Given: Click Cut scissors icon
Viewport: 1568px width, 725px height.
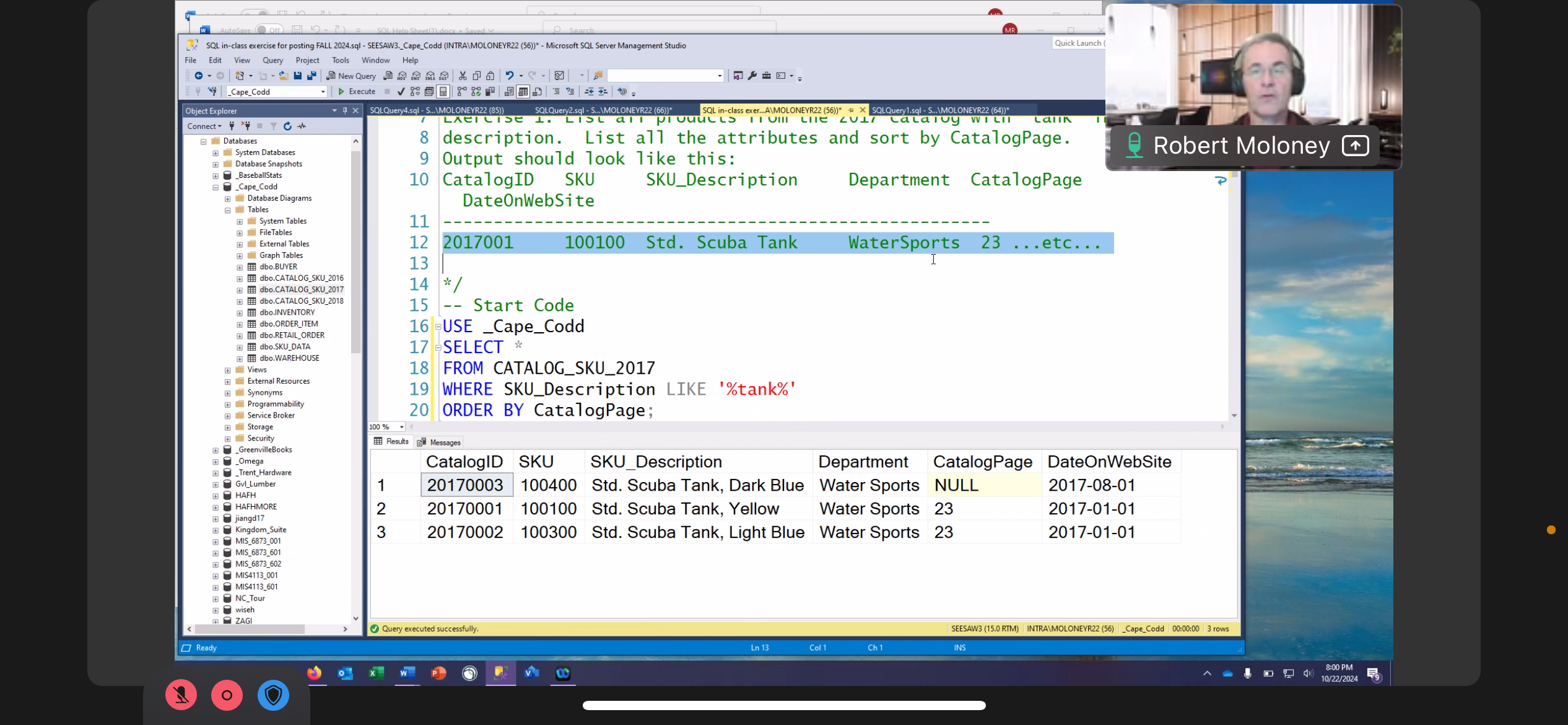Looking at the screenshot, I should [x=462, y=76].
